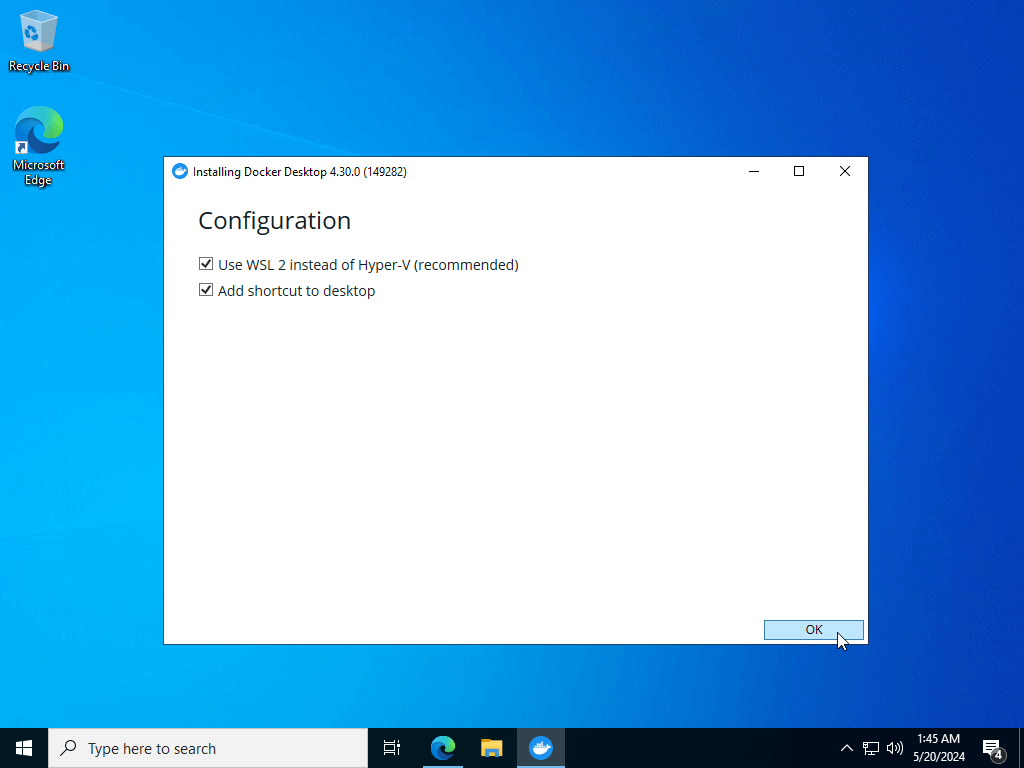This screenshot has height=768, width=1024.
Task: Launch Microsoft Edge from taskbar
Action: [x=443, y=748]
